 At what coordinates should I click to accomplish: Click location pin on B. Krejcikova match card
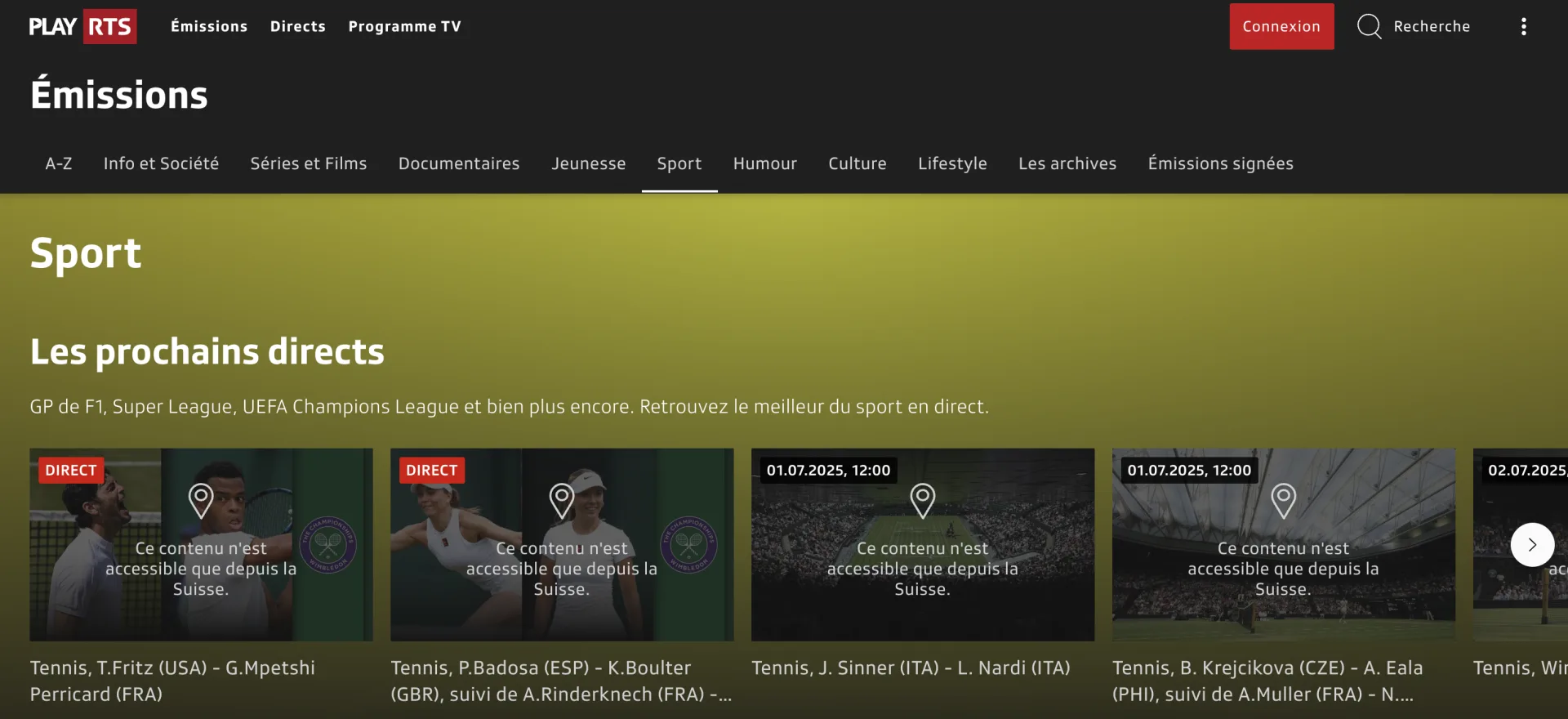click(1283, 500)
